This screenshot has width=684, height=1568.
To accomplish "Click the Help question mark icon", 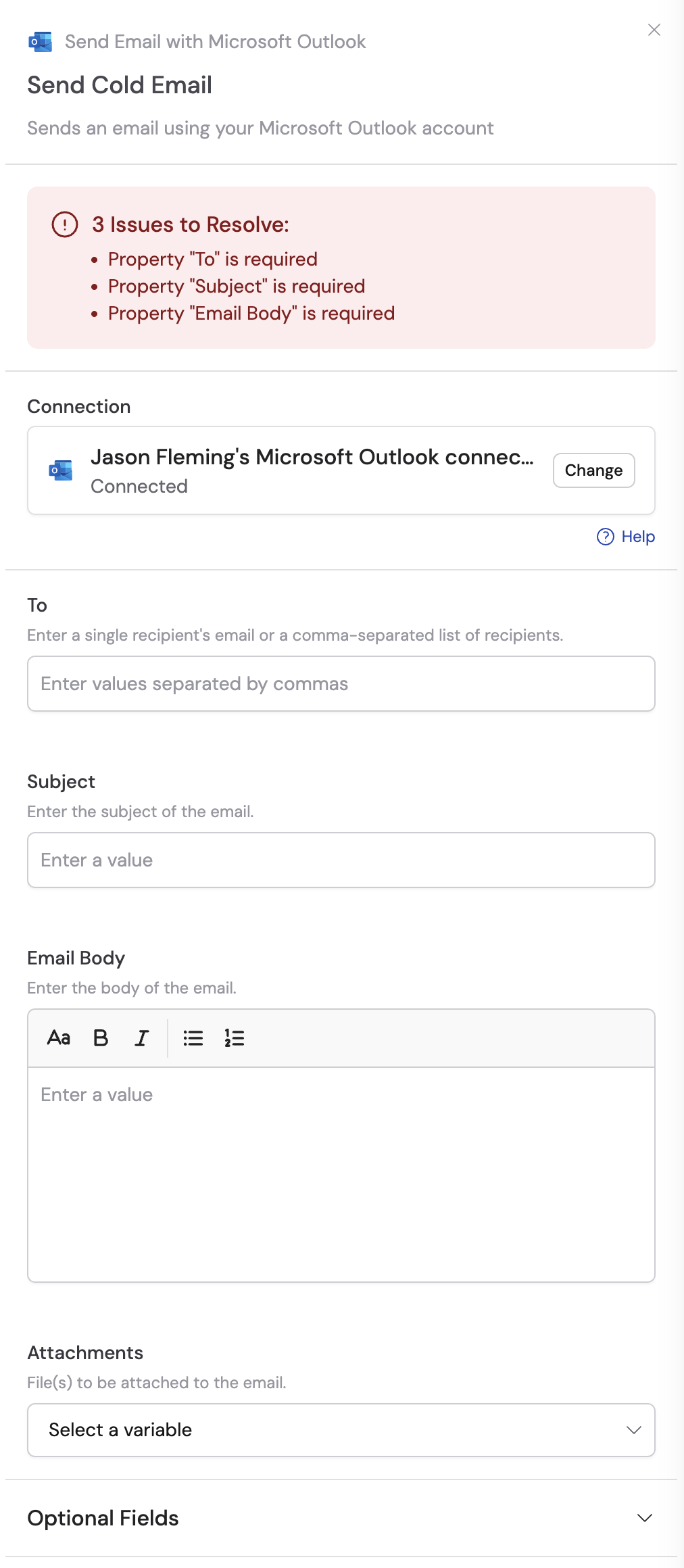I will click(x=606, y=537).
